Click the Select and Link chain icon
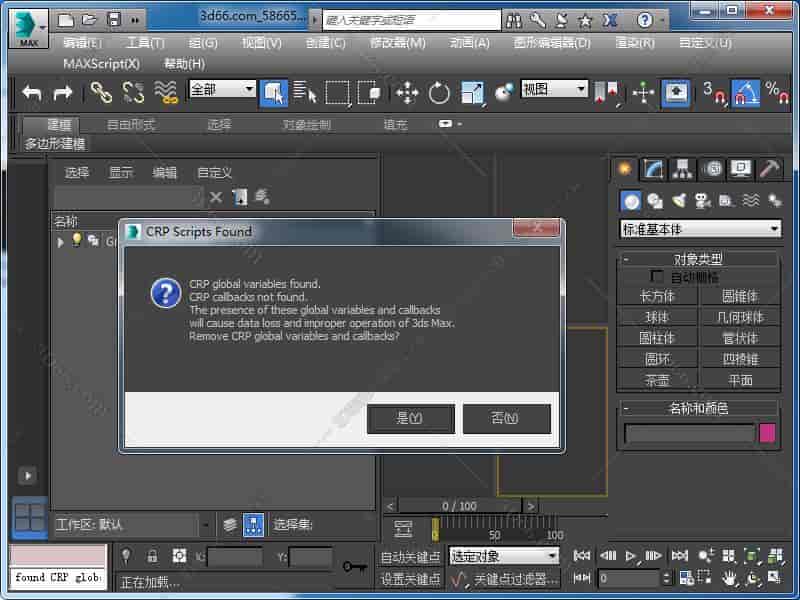 click(x=102, y=92)
